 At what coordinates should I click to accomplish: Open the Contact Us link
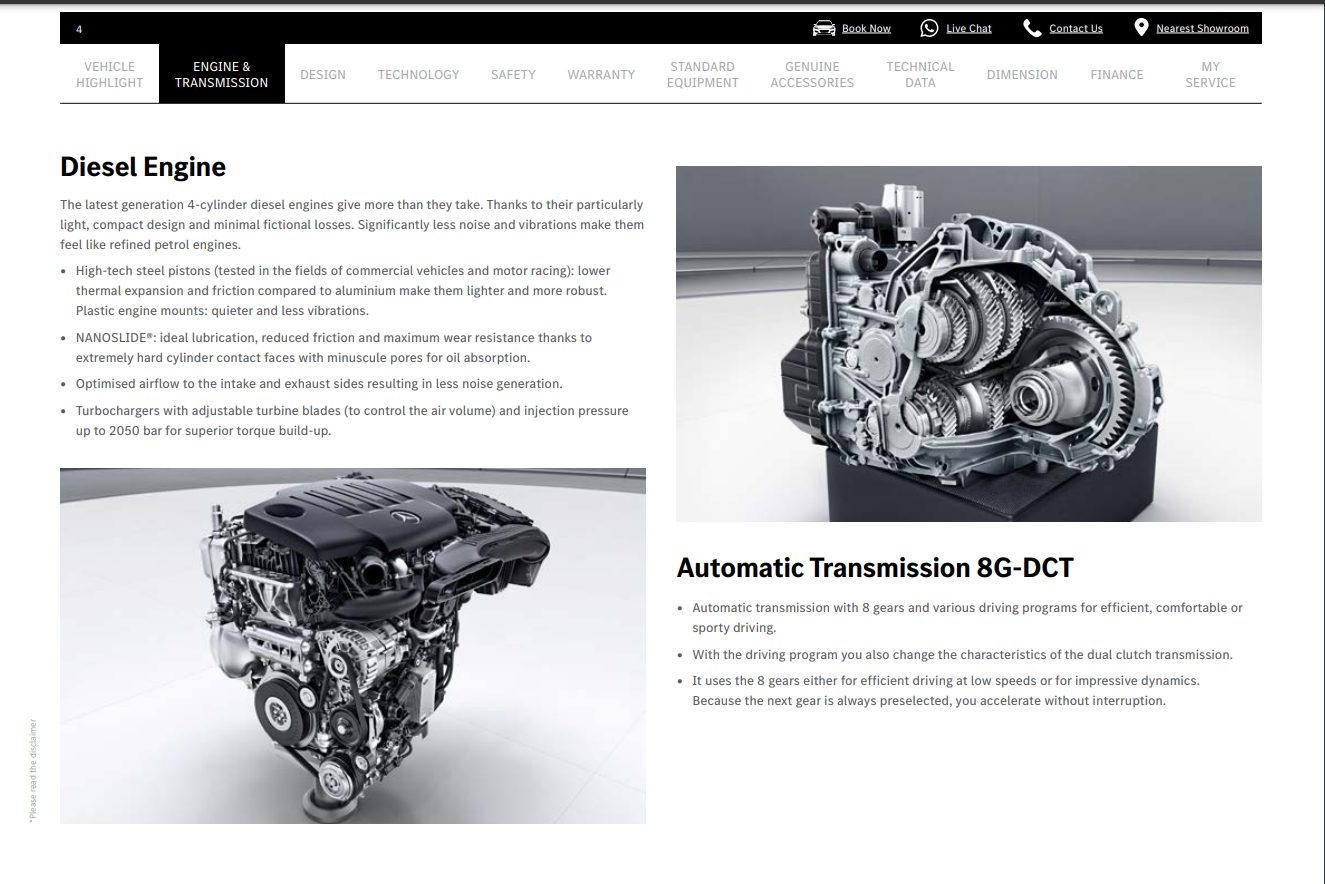[1076, 29]
